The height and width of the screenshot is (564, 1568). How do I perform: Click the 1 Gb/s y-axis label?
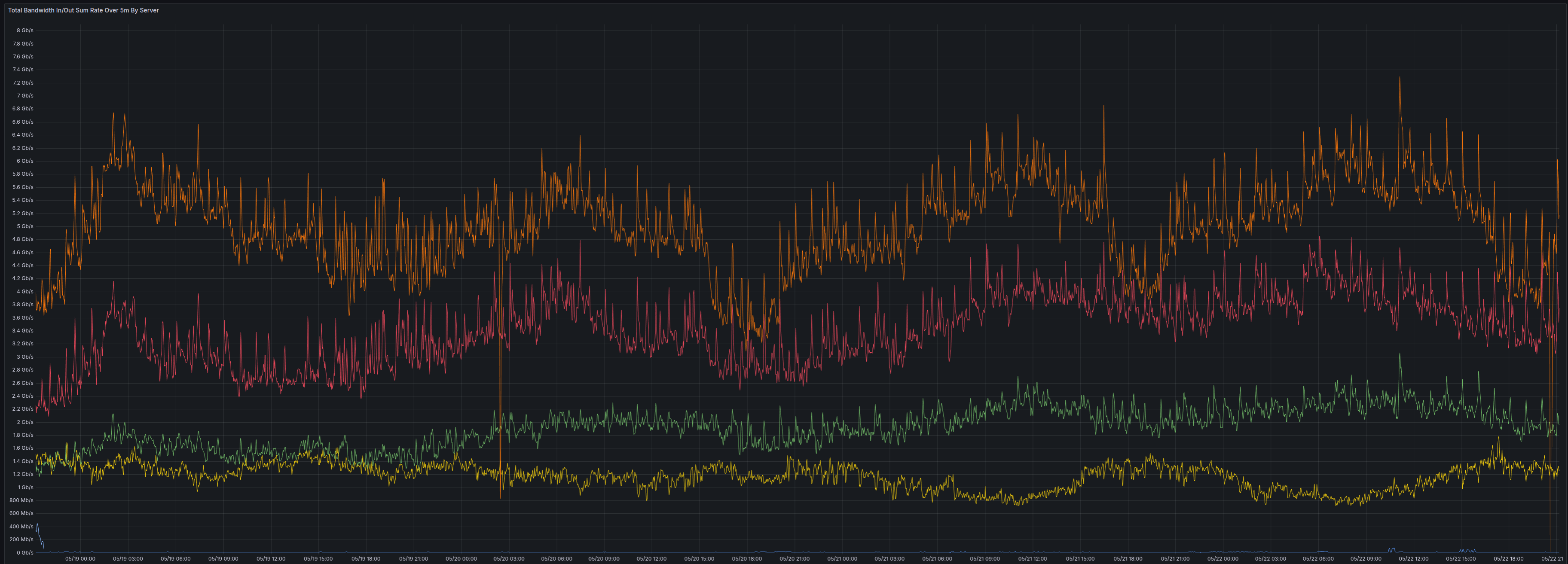click(x=25, y=488)
